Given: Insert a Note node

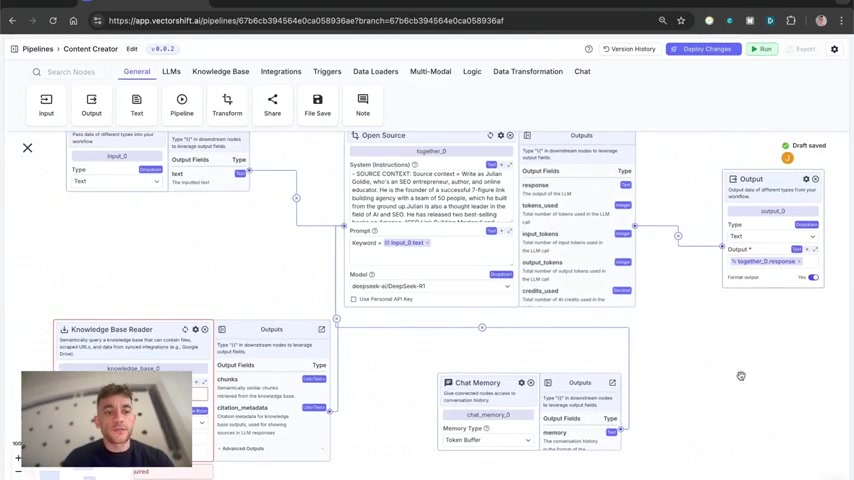Looking at the screenshot, I should pyautogui.click(x=363, y=105).
